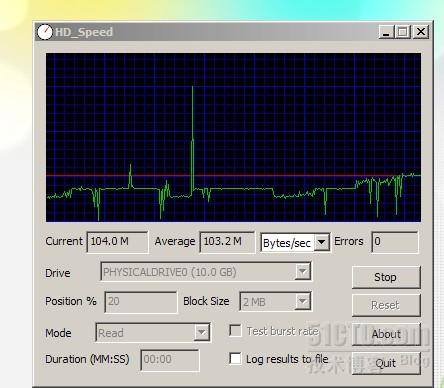Maximize the HD_Speed window

403,32
